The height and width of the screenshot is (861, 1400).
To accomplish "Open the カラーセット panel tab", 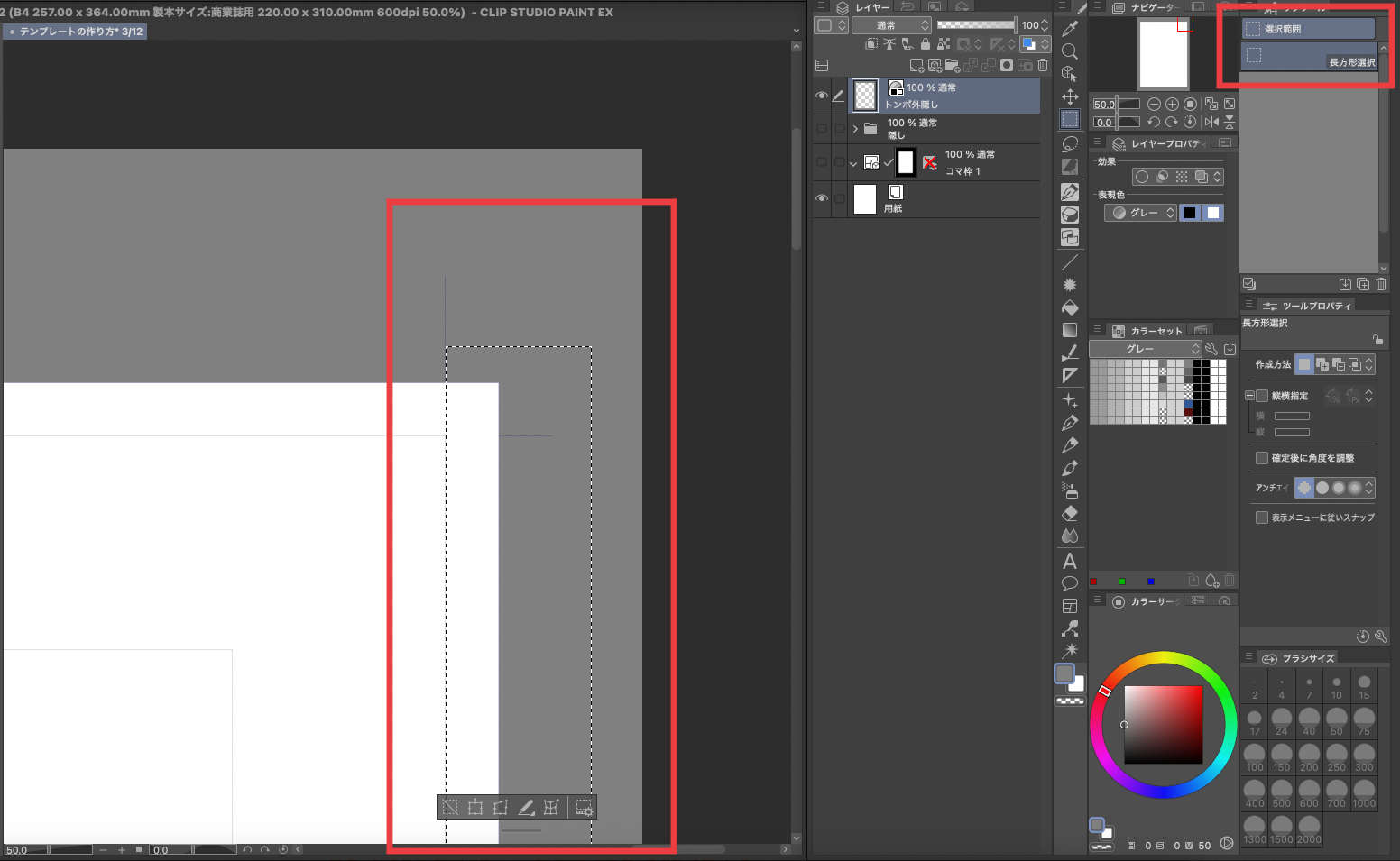I will [x=1148, y=331].
